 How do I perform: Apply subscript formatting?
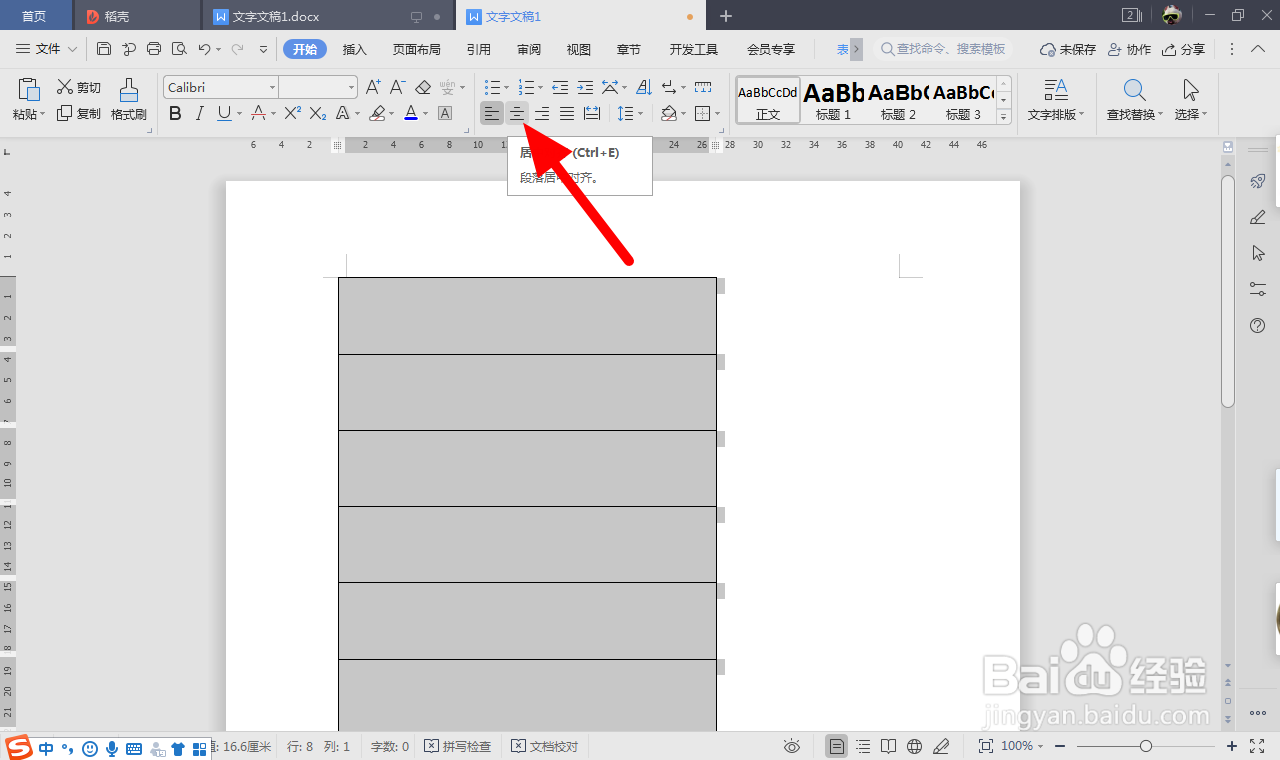coord(318,113)
